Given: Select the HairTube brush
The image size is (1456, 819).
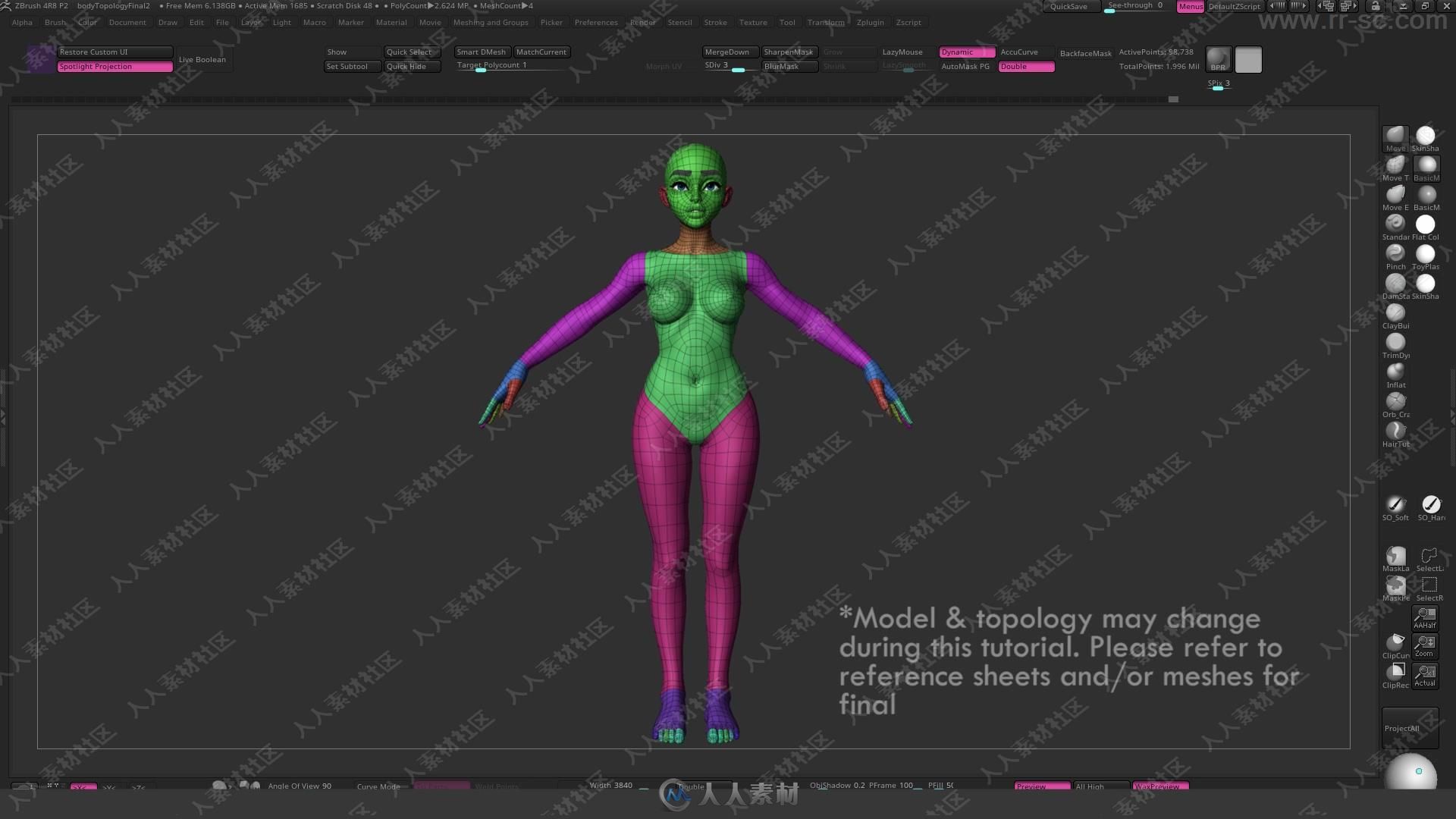Looking at the screenshot, I should (1395, 434).
